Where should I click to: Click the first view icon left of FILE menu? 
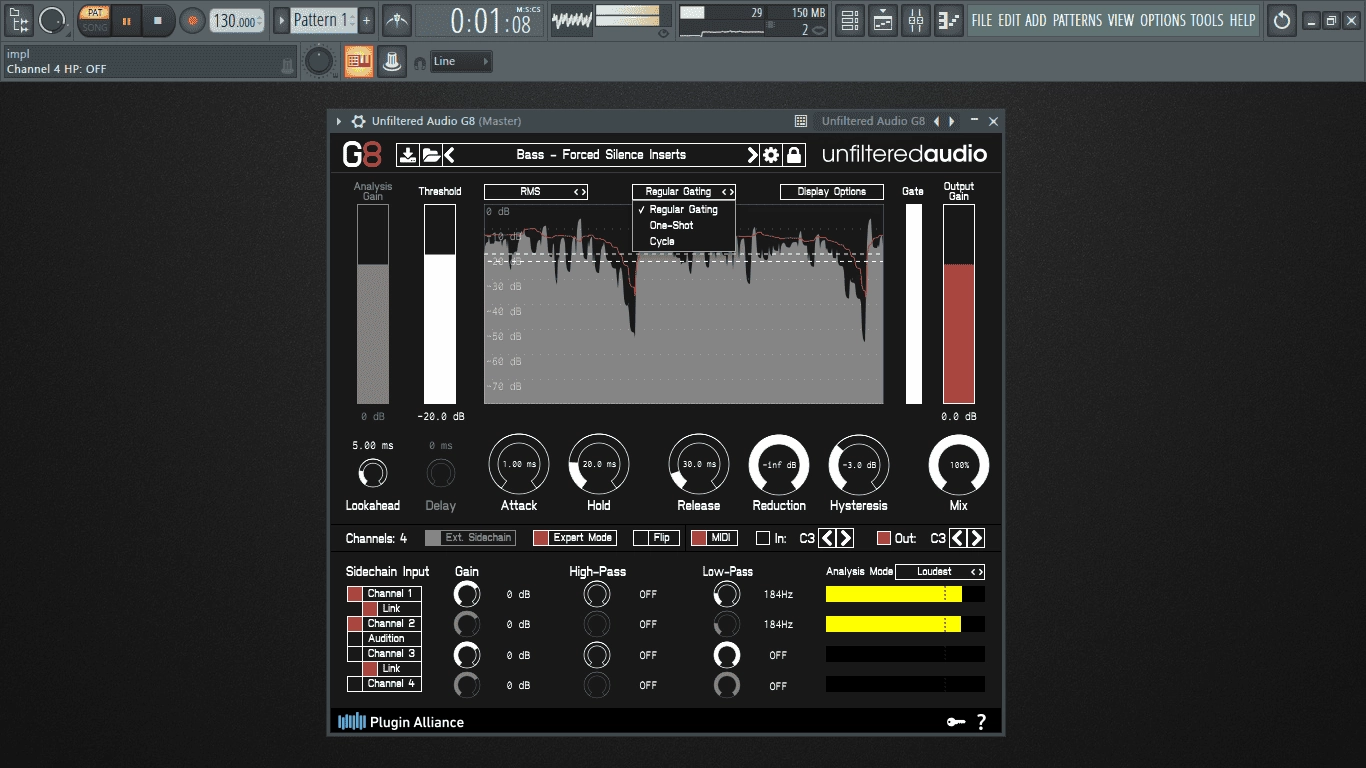click(850, 20)
